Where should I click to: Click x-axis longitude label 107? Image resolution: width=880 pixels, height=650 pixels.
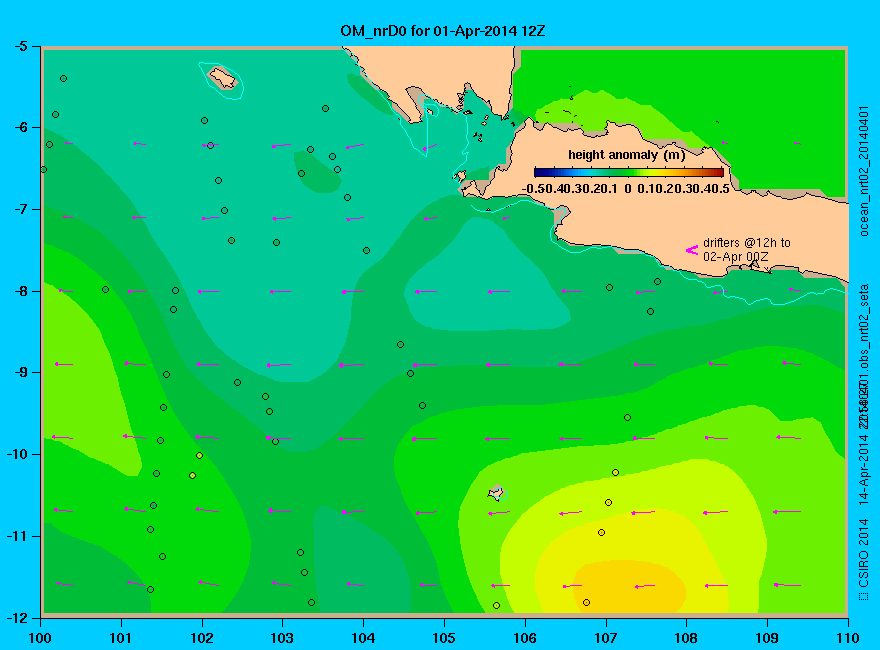coord(606,638)
